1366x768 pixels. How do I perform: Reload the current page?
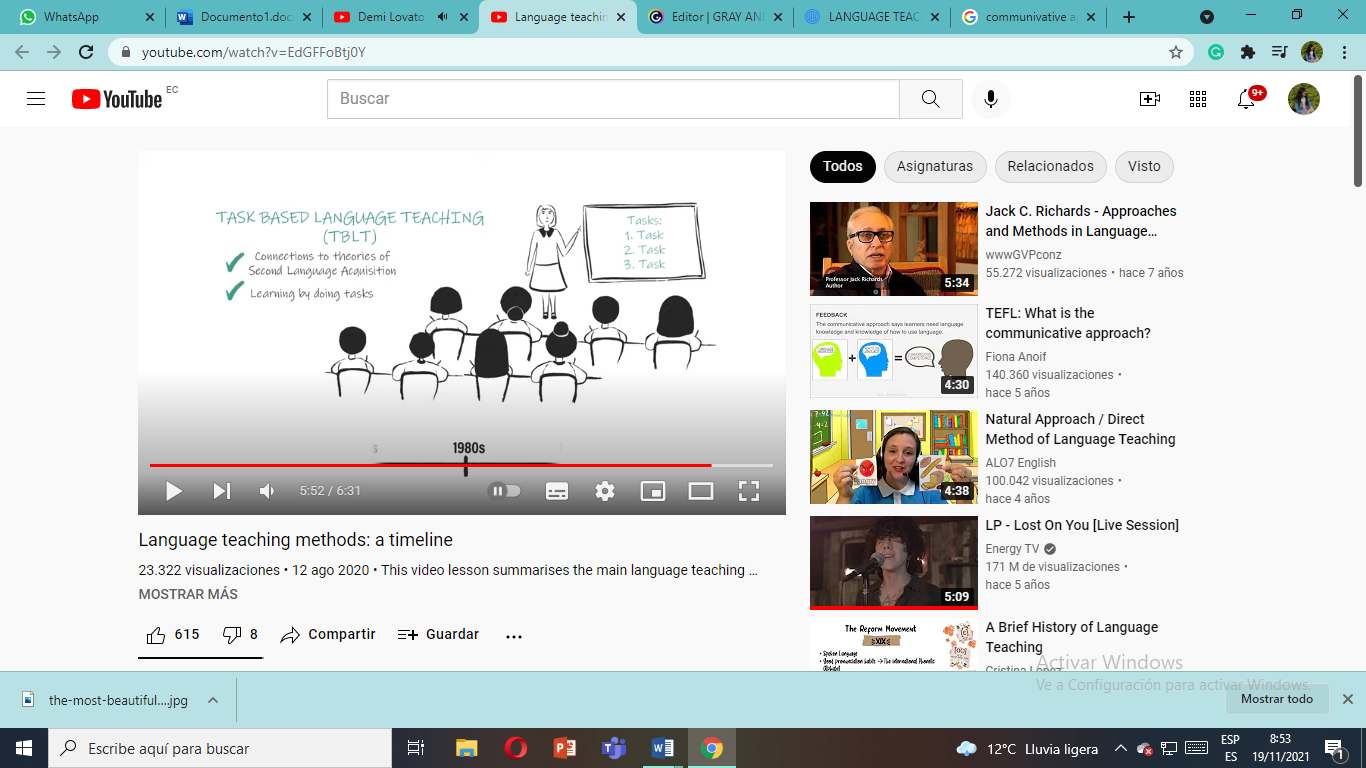[x=86, y=52]
